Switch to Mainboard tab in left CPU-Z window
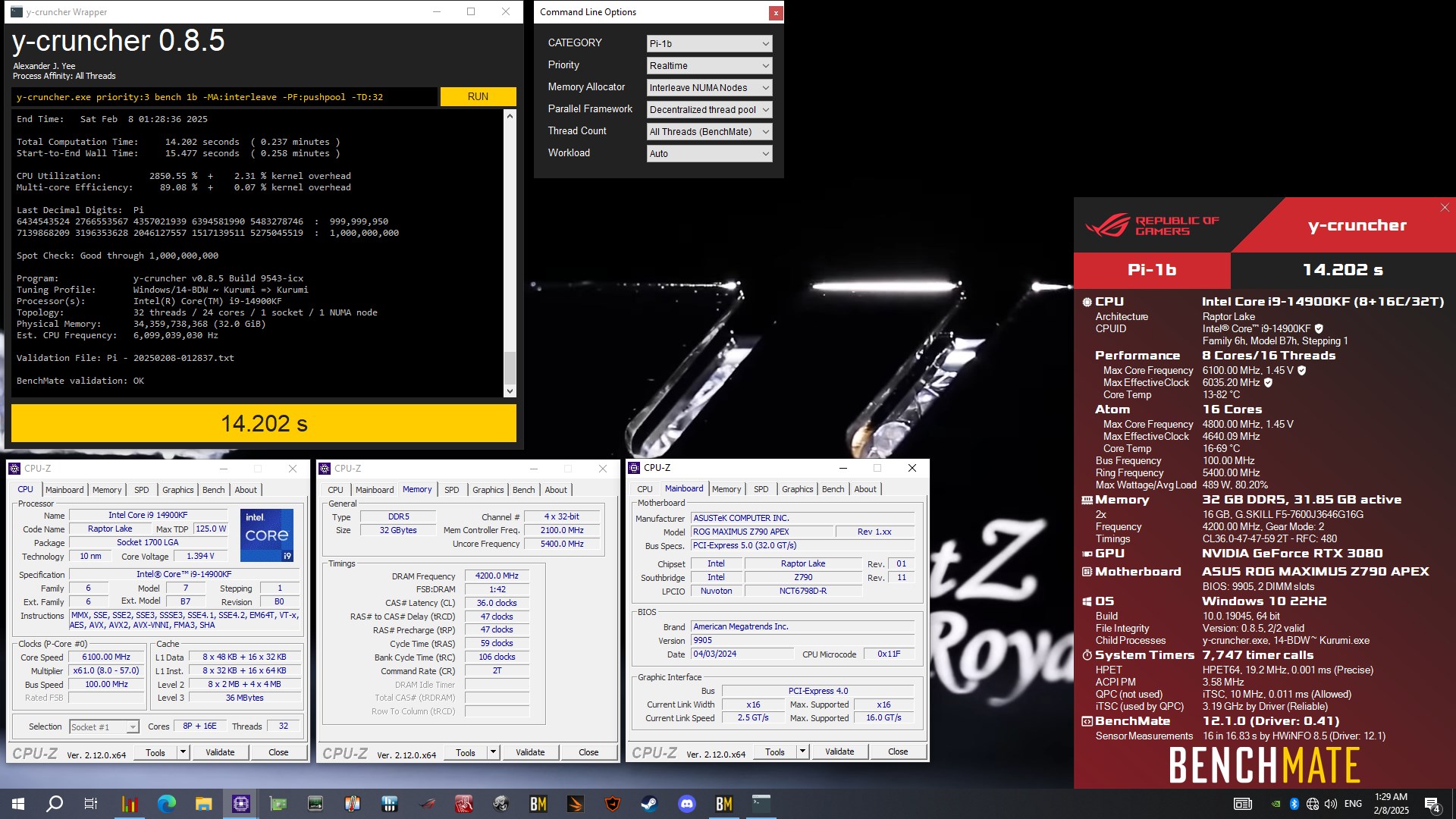1456x819 pixels. coord(64,490)
